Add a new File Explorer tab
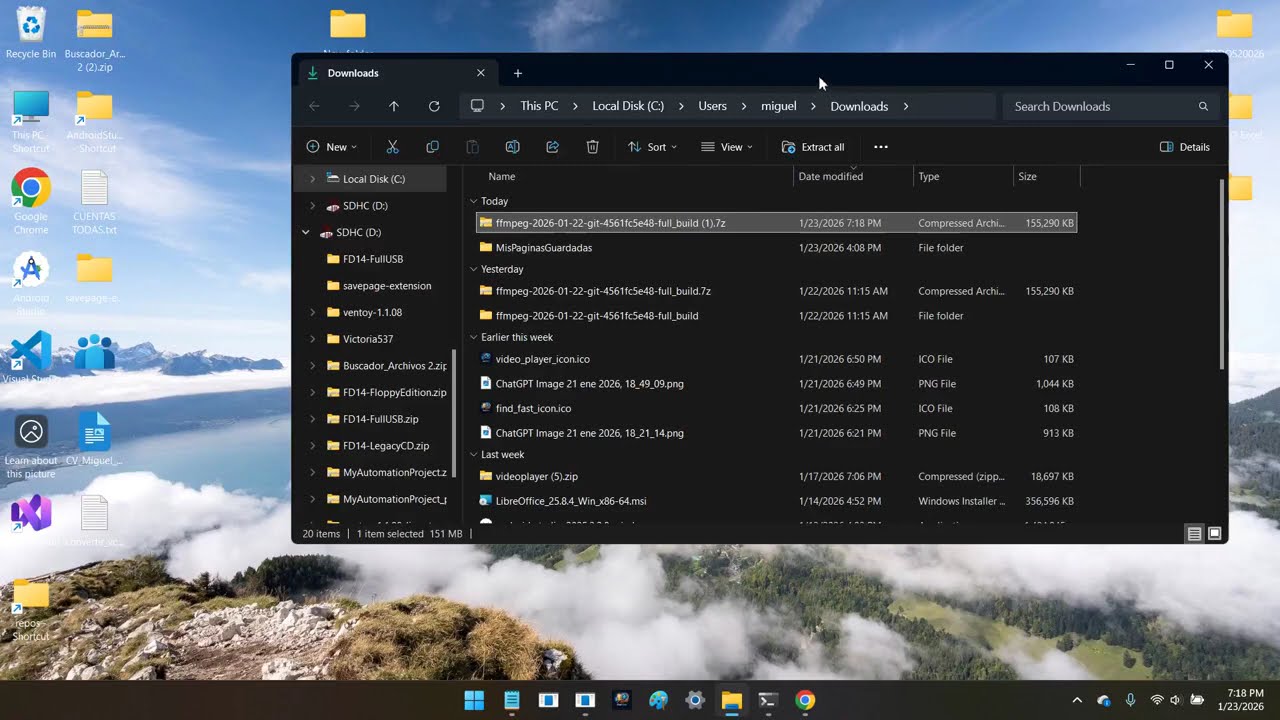This screenshot has height=720, width=1280. 517,73
